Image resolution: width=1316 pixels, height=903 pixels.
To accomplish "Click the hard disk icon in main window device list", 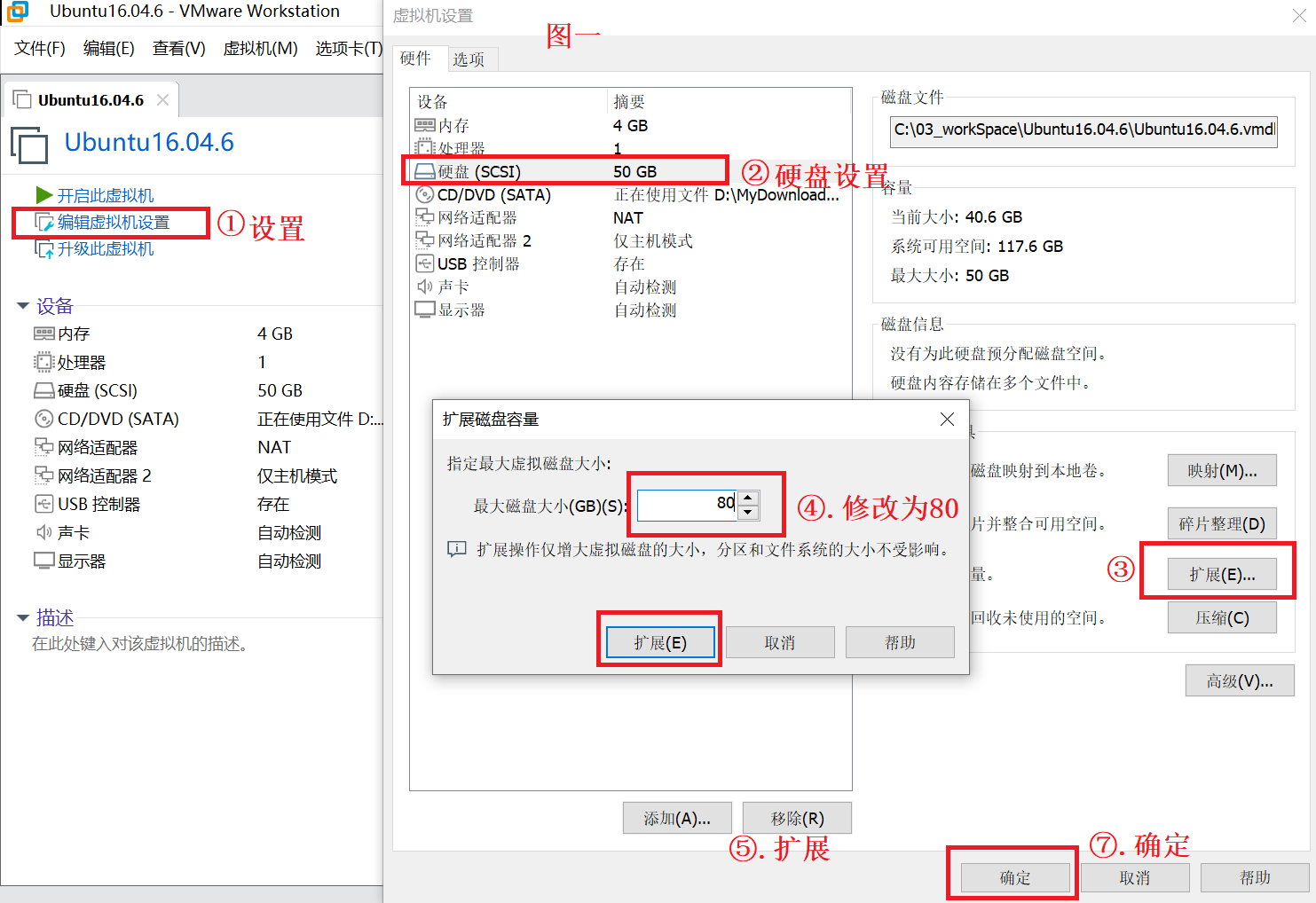I will pos(44,390).
